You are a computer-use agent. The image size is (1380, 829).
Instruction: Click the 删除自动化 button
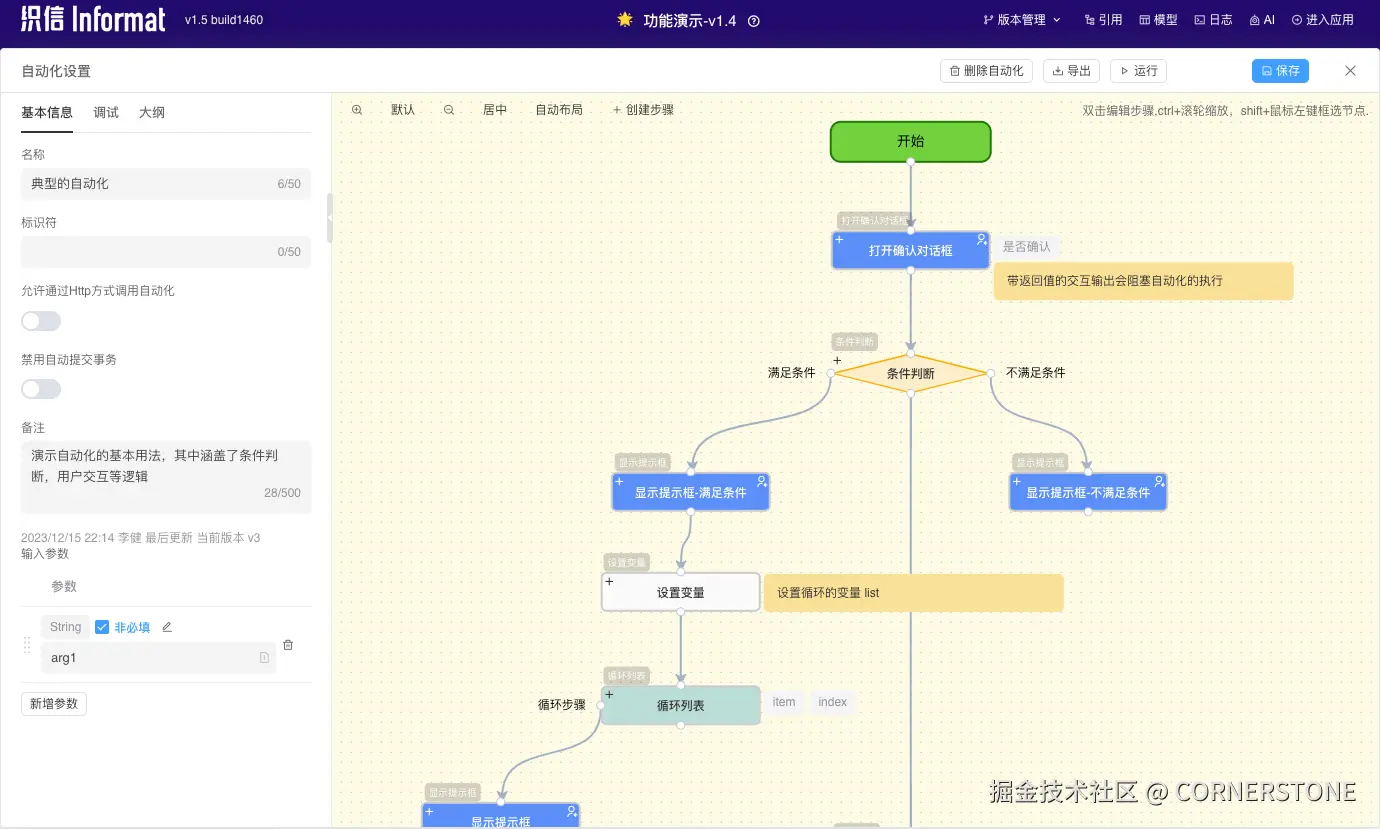[986, 71]
